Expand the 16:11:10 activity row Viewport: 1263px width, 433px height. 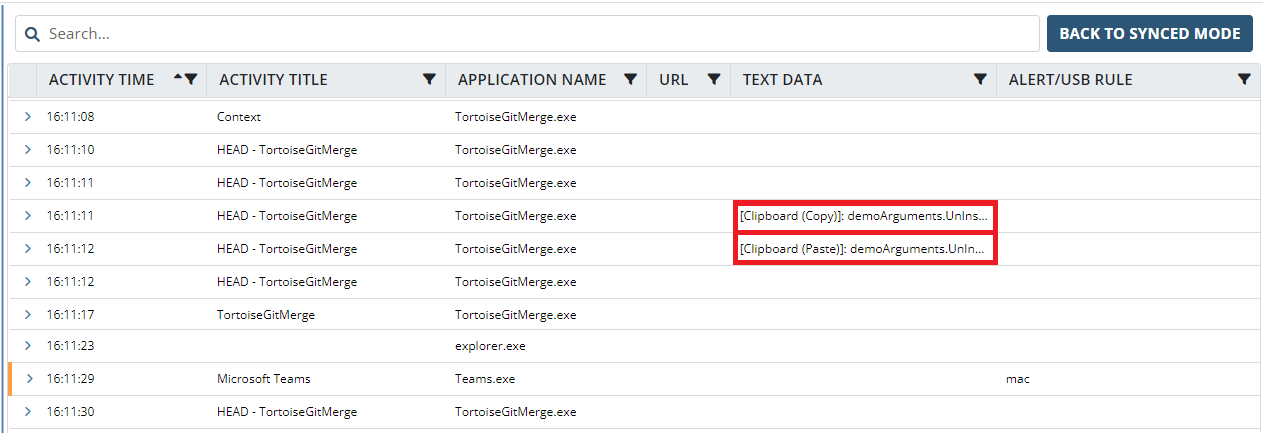[x=28, y=150]
